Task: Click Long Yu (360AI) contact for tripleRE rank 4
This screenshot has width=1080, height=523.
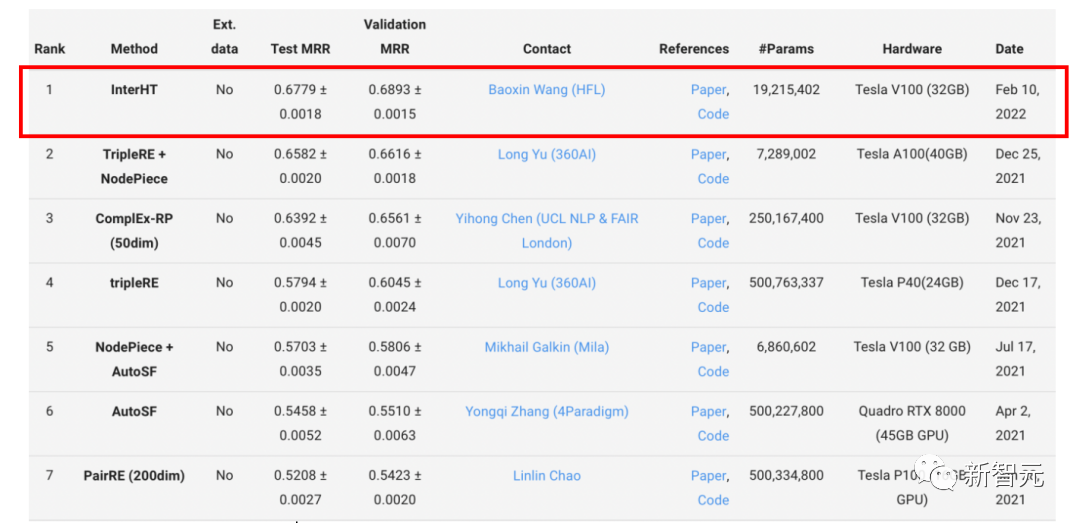Action: pos(546,283)
